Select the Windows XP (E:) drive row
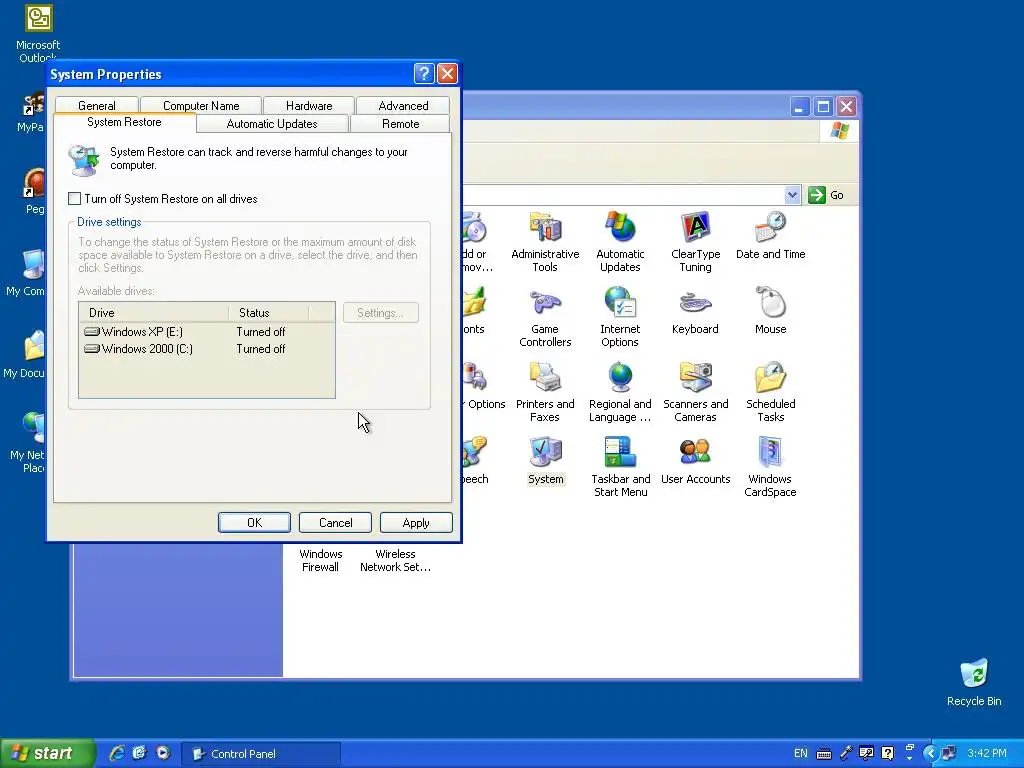This screenshot has height=768, width=1024. point(206,332)
